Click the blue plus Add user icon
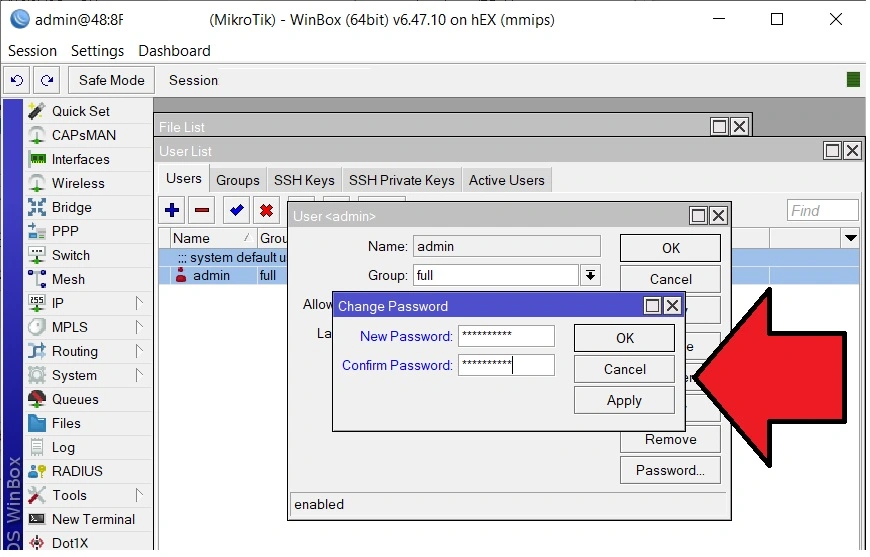Image resolution: width=870 pixels, height=557 pixels. click(x=172, y=210)
